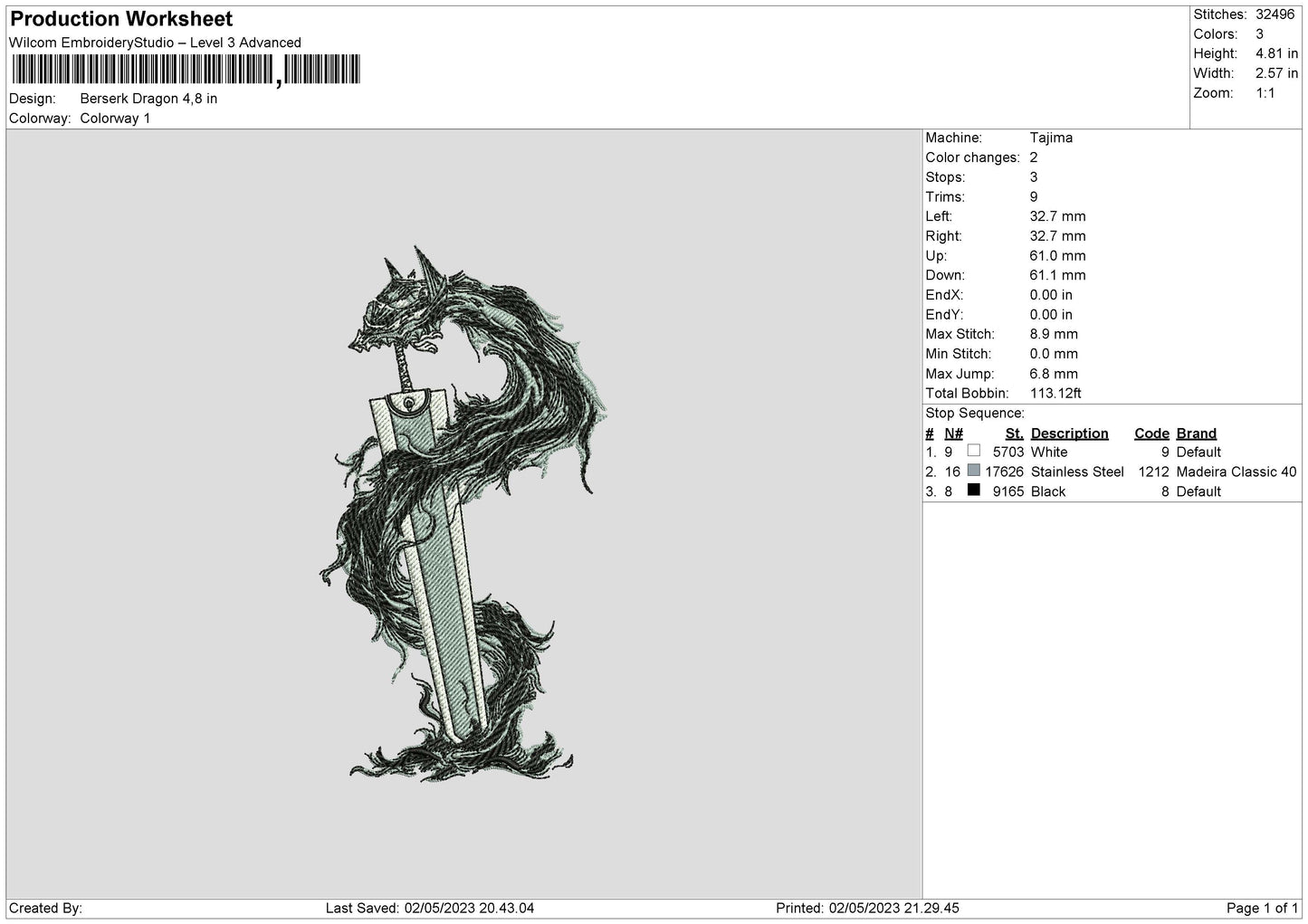Click the Colorway 1 value
Image resolution: width=1308 pixels, height=924 pixels.
(115, 119)
